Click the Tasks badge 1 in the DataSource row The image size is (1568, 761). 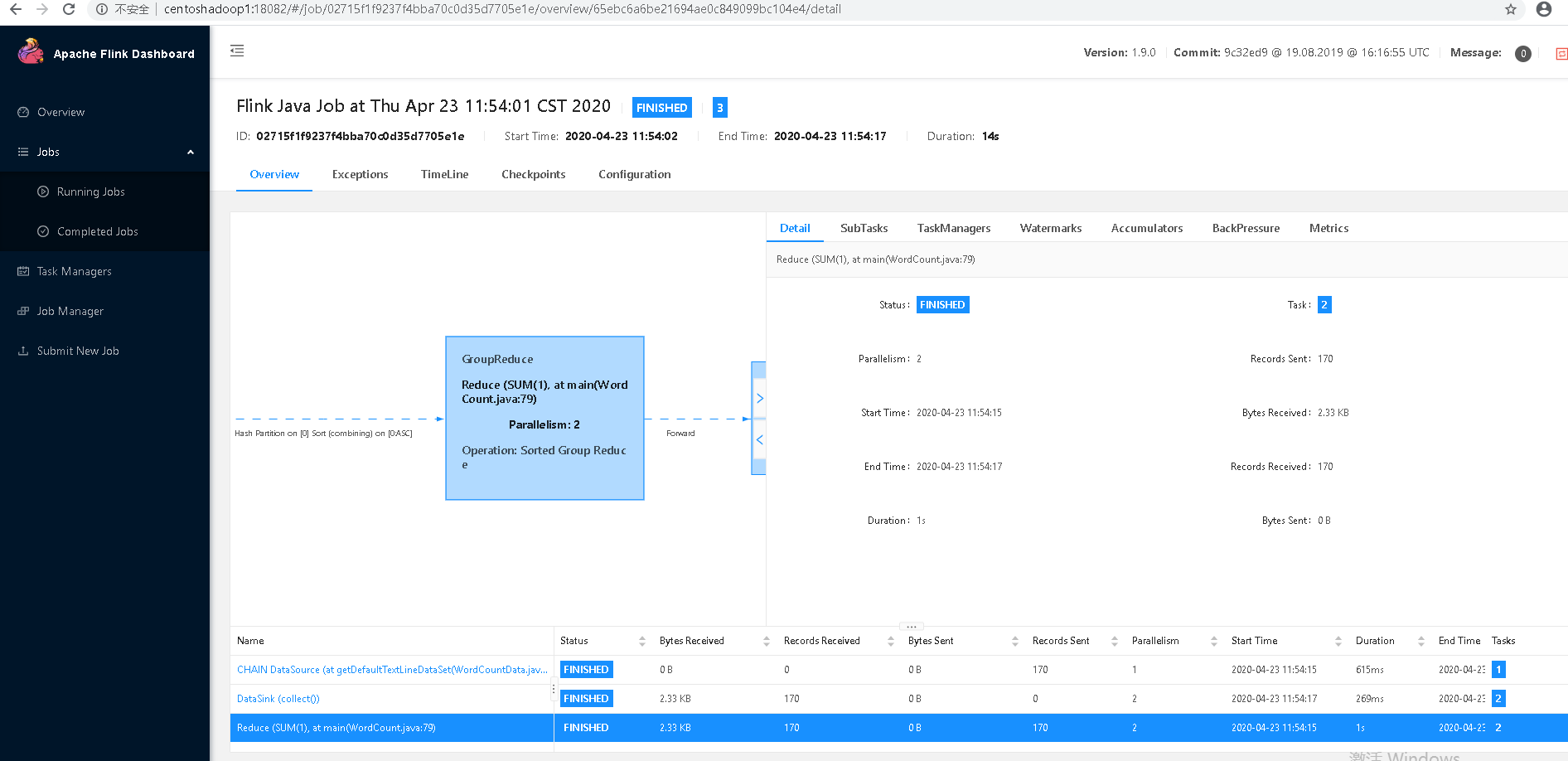point(1498,670)
